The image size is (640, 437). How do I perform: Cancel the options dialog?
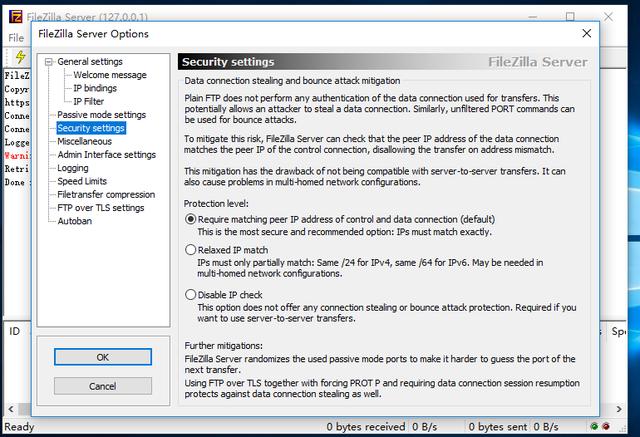point(103,386)
